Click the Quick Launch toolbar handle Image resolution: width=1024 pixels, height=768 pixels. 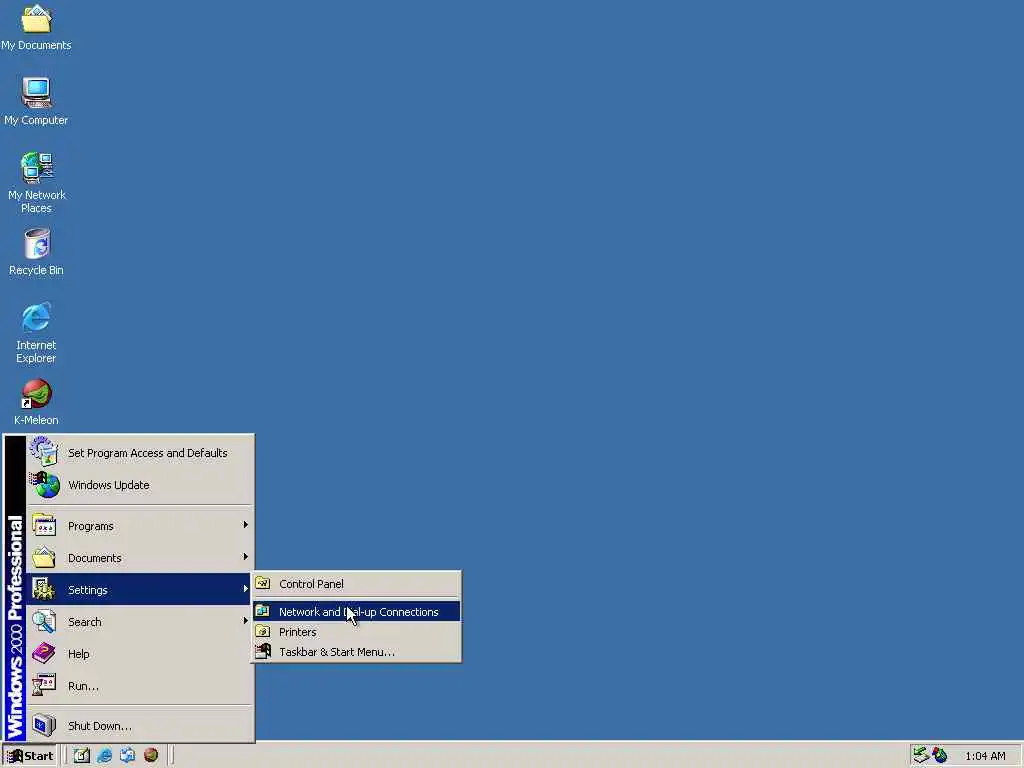click(66, 756)
